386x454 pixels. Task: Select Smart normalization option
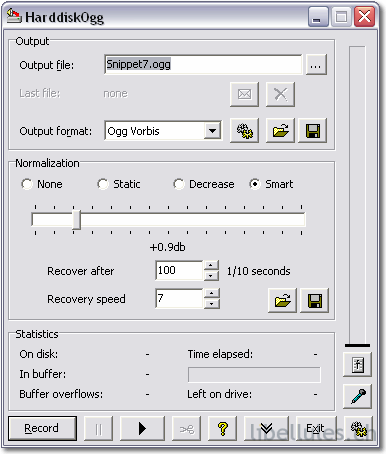pos(271,184)
